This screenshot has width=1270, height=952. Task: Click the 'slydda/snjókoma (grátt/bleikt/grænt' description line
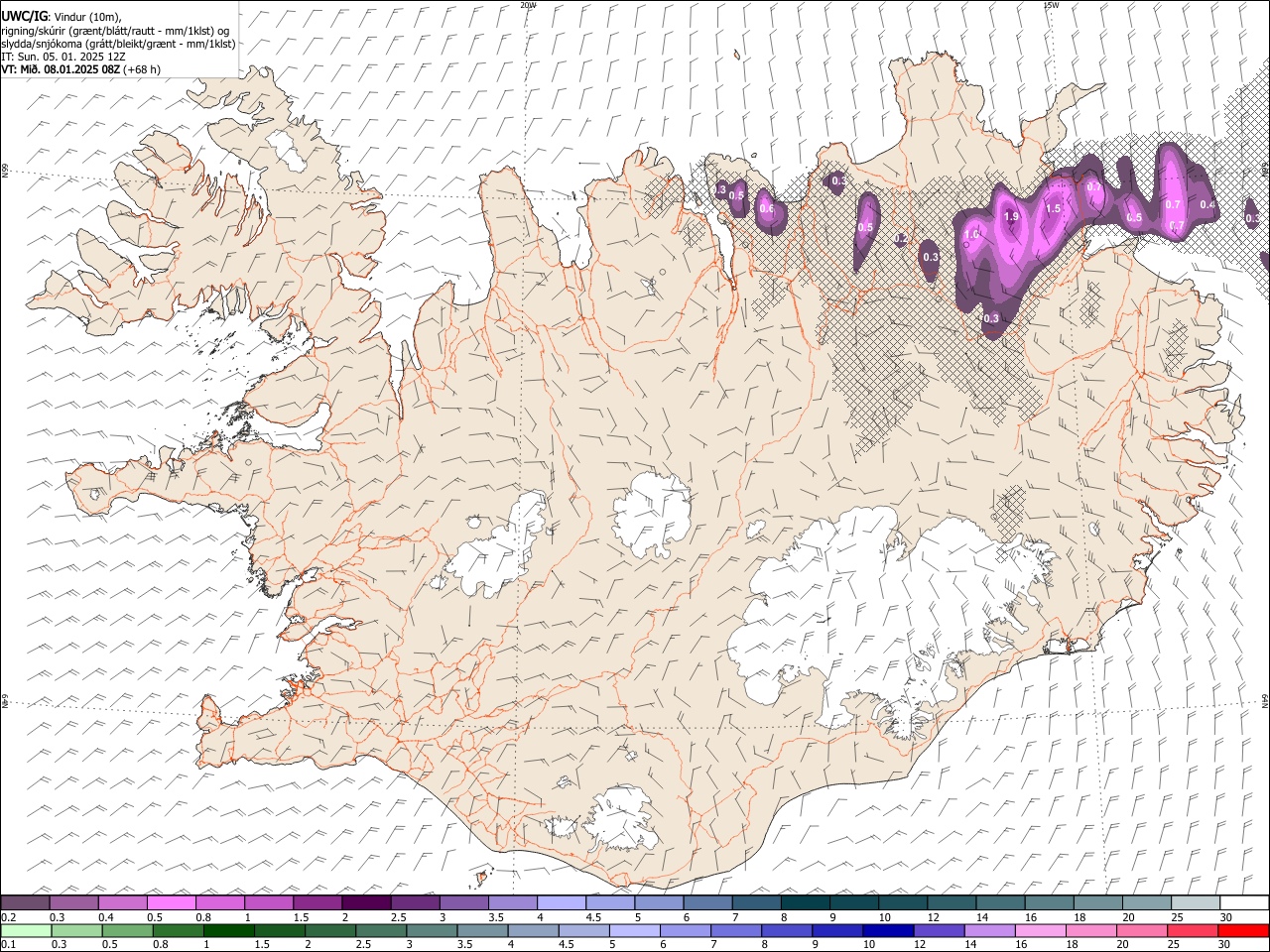[118, 44]
